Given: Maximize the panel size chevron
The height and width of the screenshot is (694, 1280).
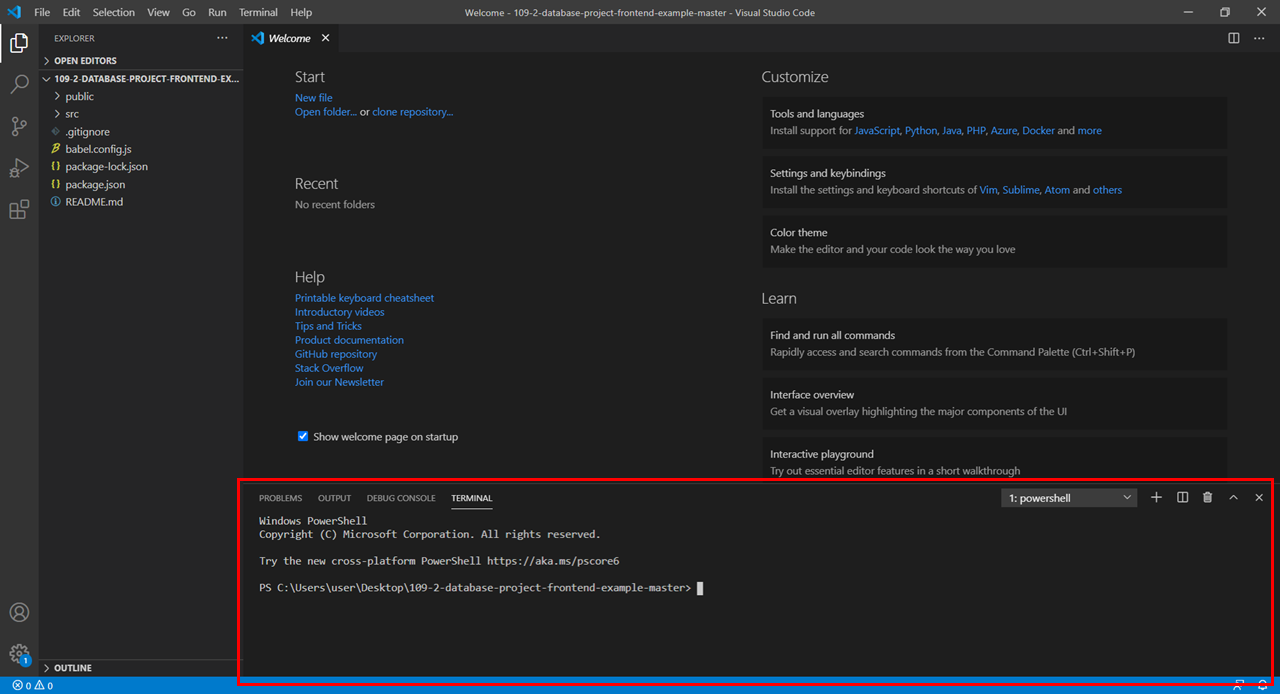Looking at the screenshot, I should pyautogui.click(x=1233, y=497).
